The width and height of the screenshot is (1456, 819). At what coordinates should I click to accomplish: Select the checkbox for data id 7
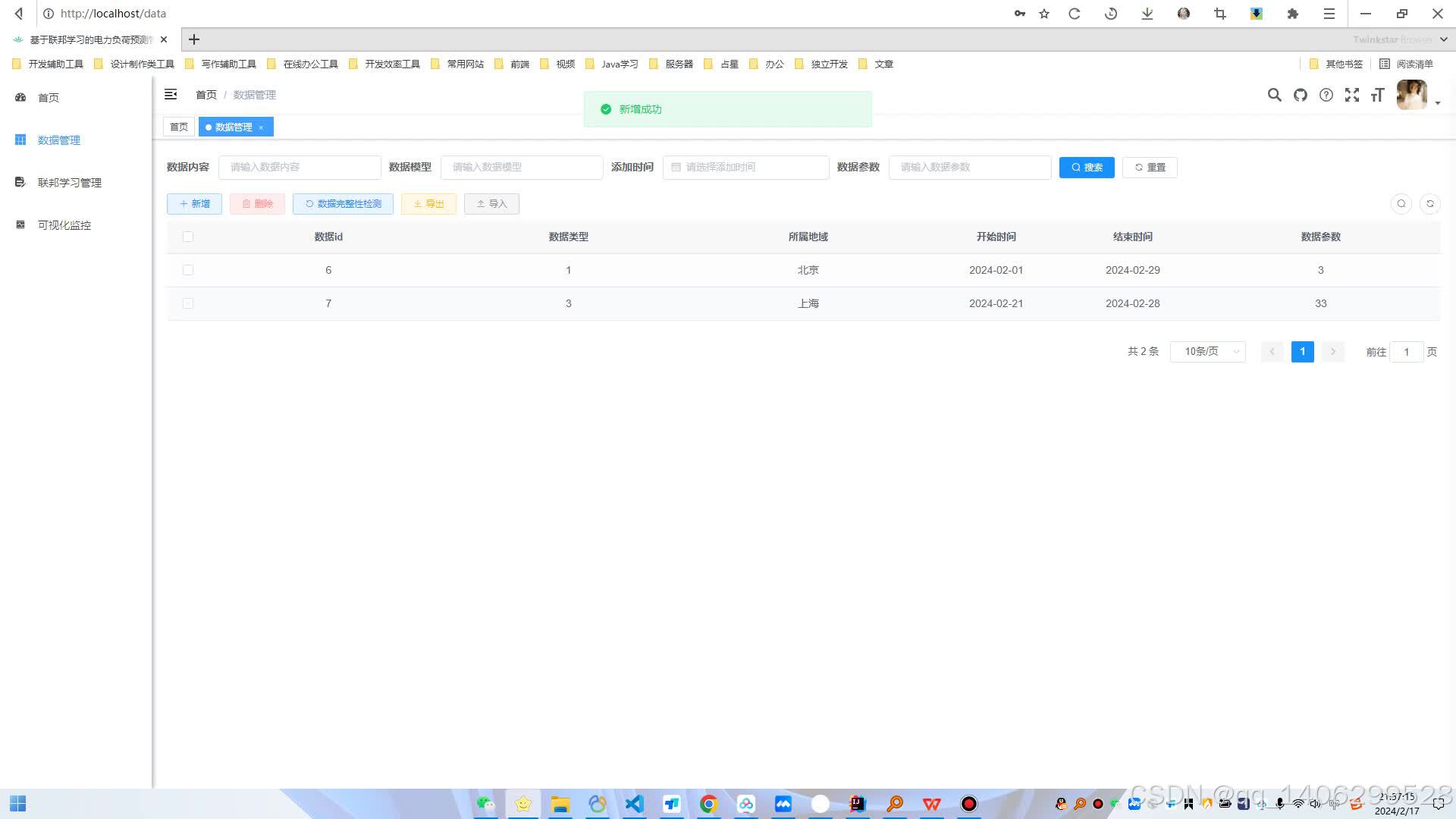(x=188, y=303)
